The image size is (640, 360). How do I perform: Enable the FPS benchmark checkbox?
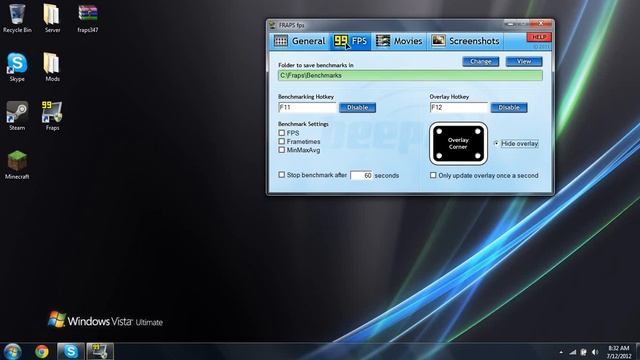(282, 133)
